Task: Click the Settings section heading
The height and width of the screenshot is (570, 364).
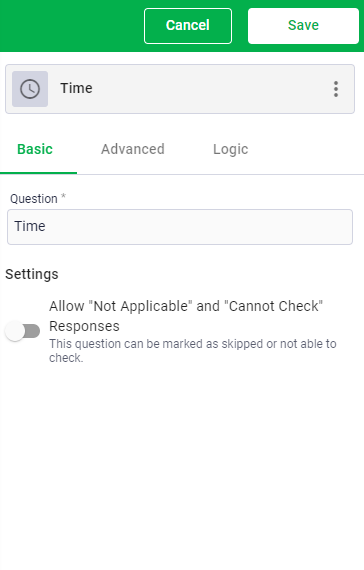Action: (x=32, y=274)
